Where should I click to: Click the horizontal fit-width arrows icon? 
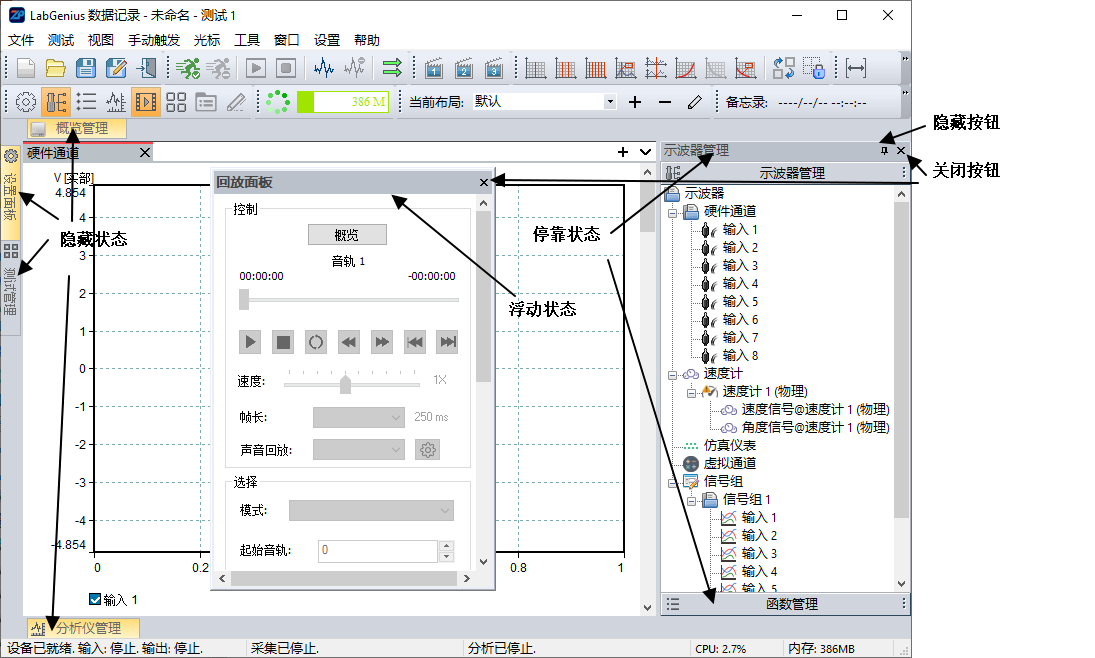pos(855,68)
